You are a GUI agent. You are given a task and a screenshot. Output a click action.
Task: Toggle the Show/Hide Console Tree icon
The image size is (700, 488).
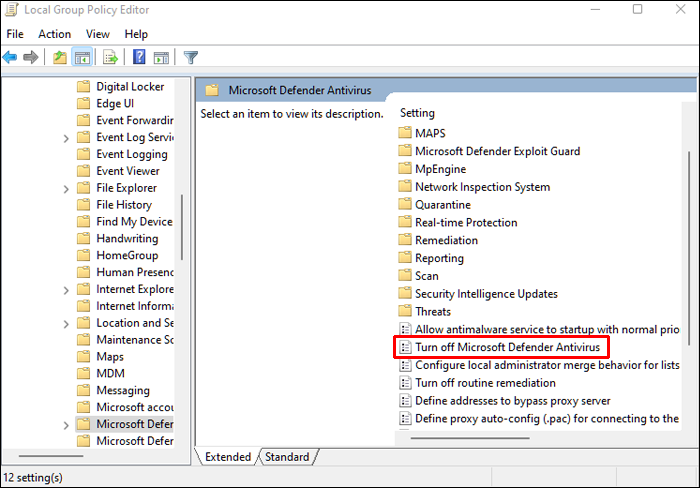coord(82,57)
